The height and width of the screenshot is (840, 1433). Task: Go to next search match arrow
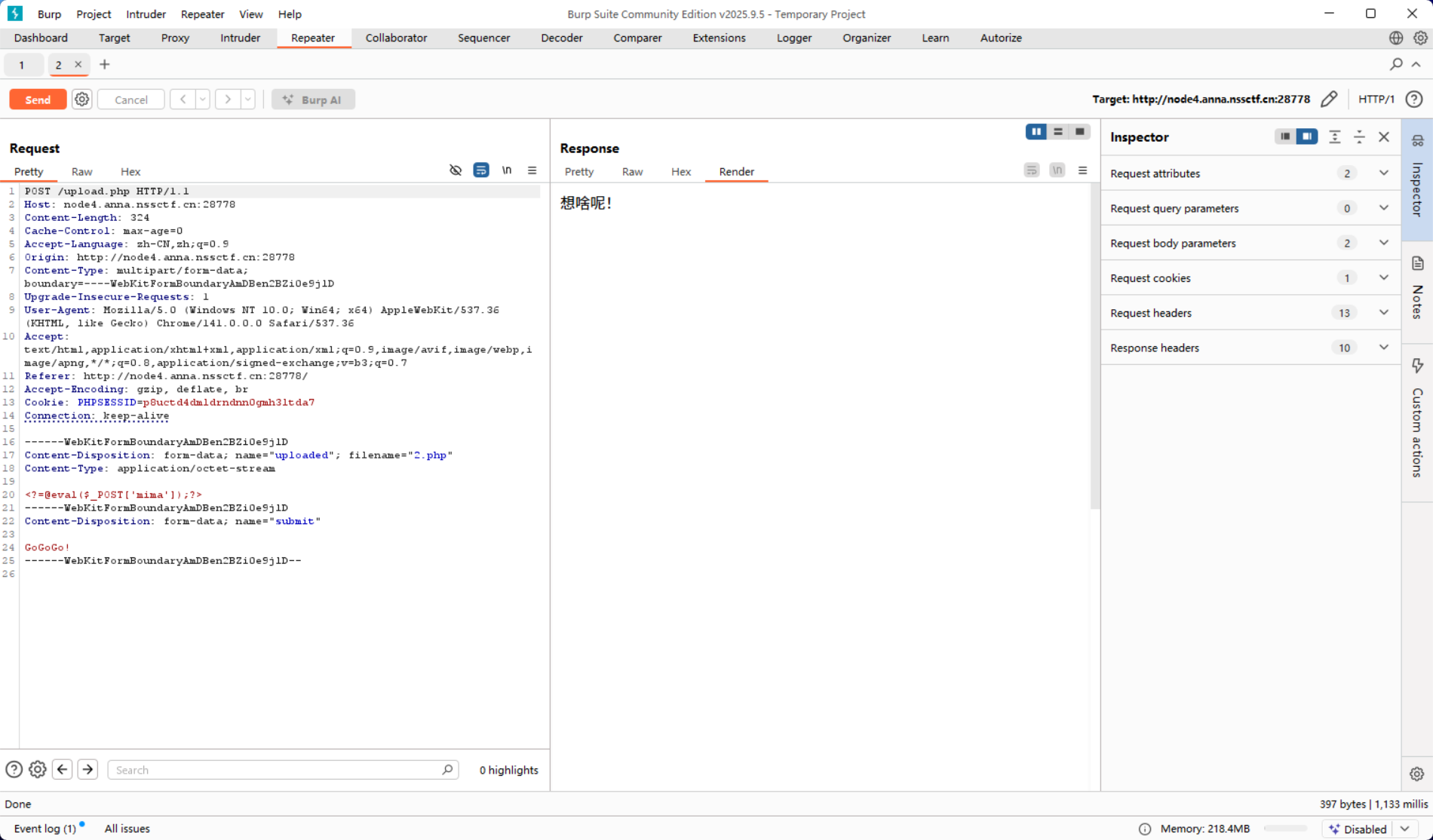[87, 769]
